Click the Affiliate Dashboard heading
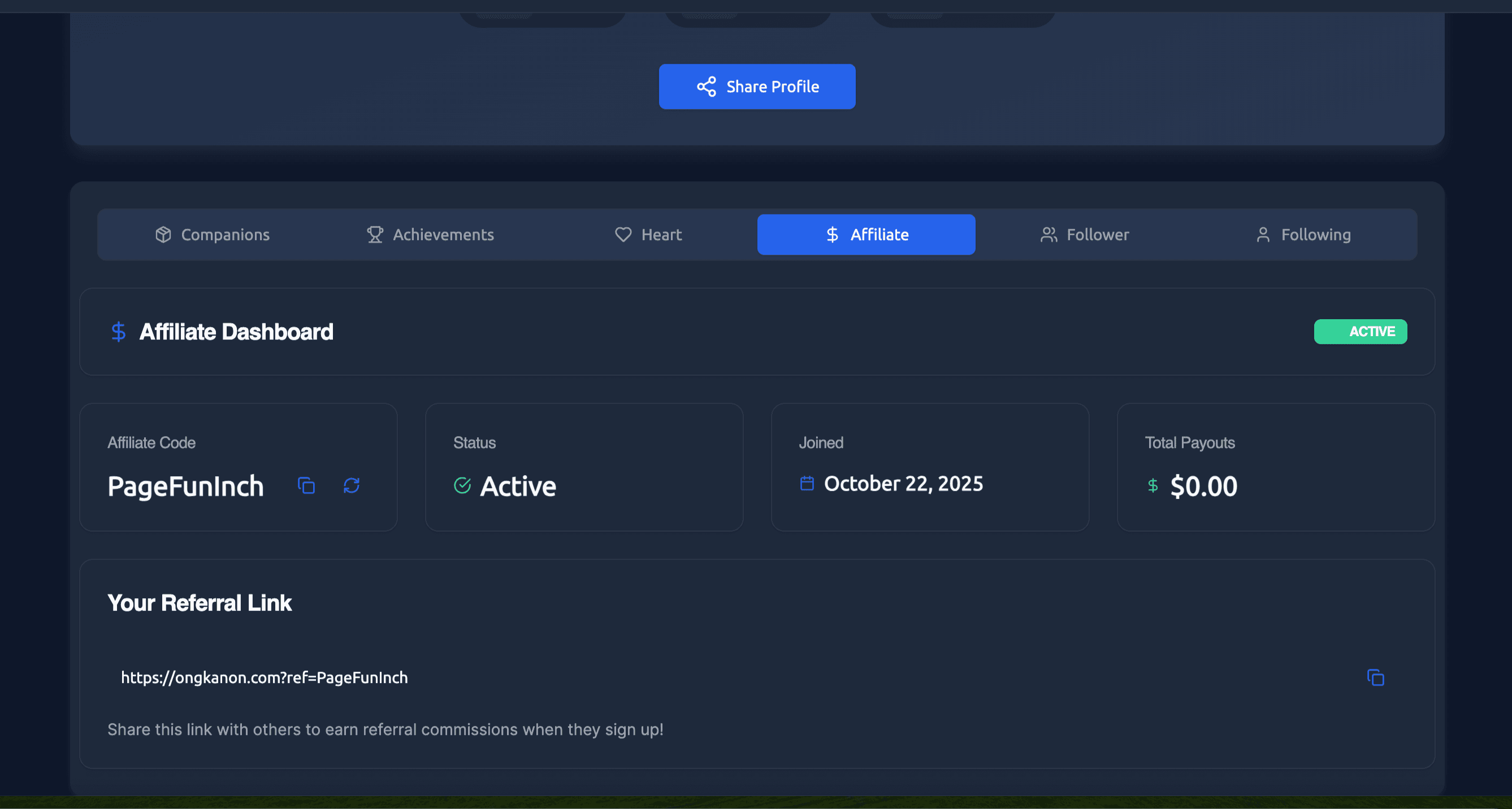This screenshot has width=1512, height=809. (235, 332)
